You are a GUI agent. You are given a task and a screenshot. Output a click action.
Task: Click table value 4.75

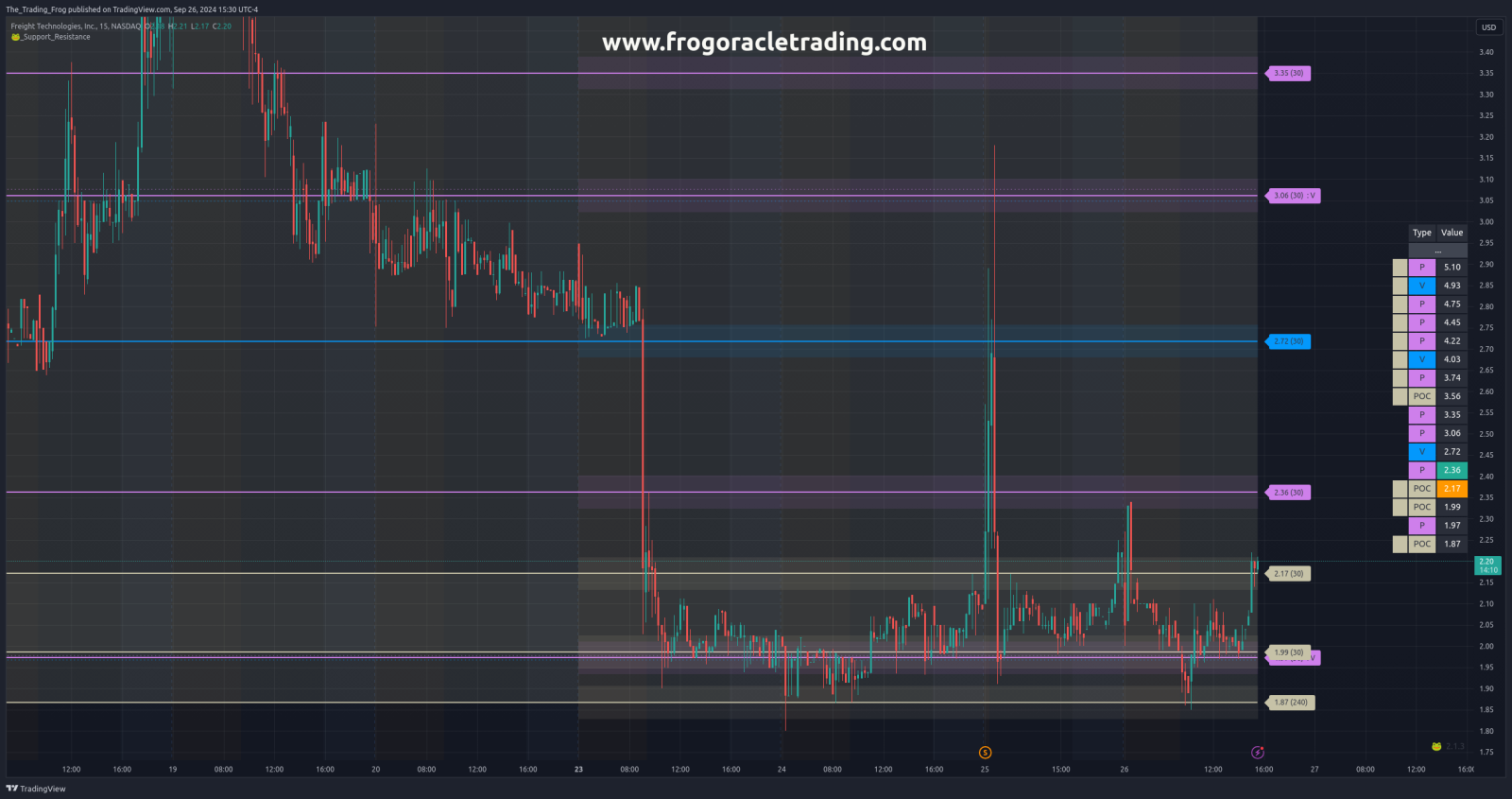(1452, 304)
